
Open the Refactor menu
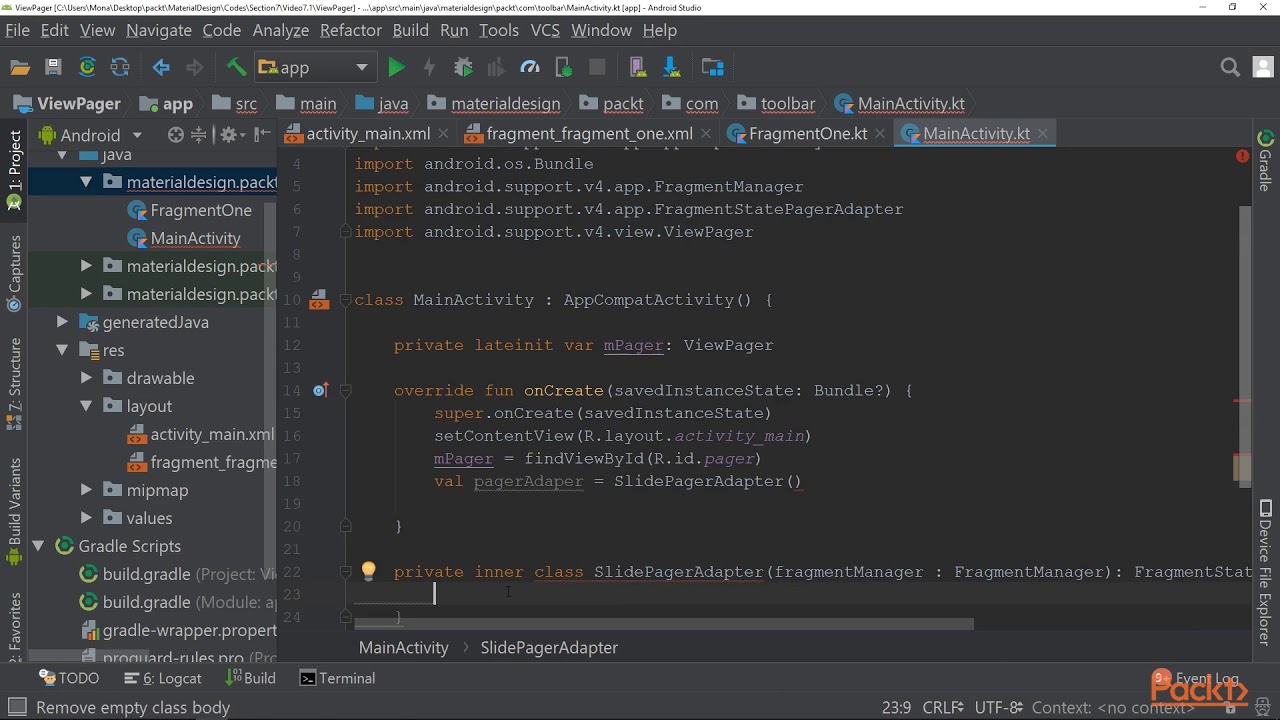click(350, 30)
